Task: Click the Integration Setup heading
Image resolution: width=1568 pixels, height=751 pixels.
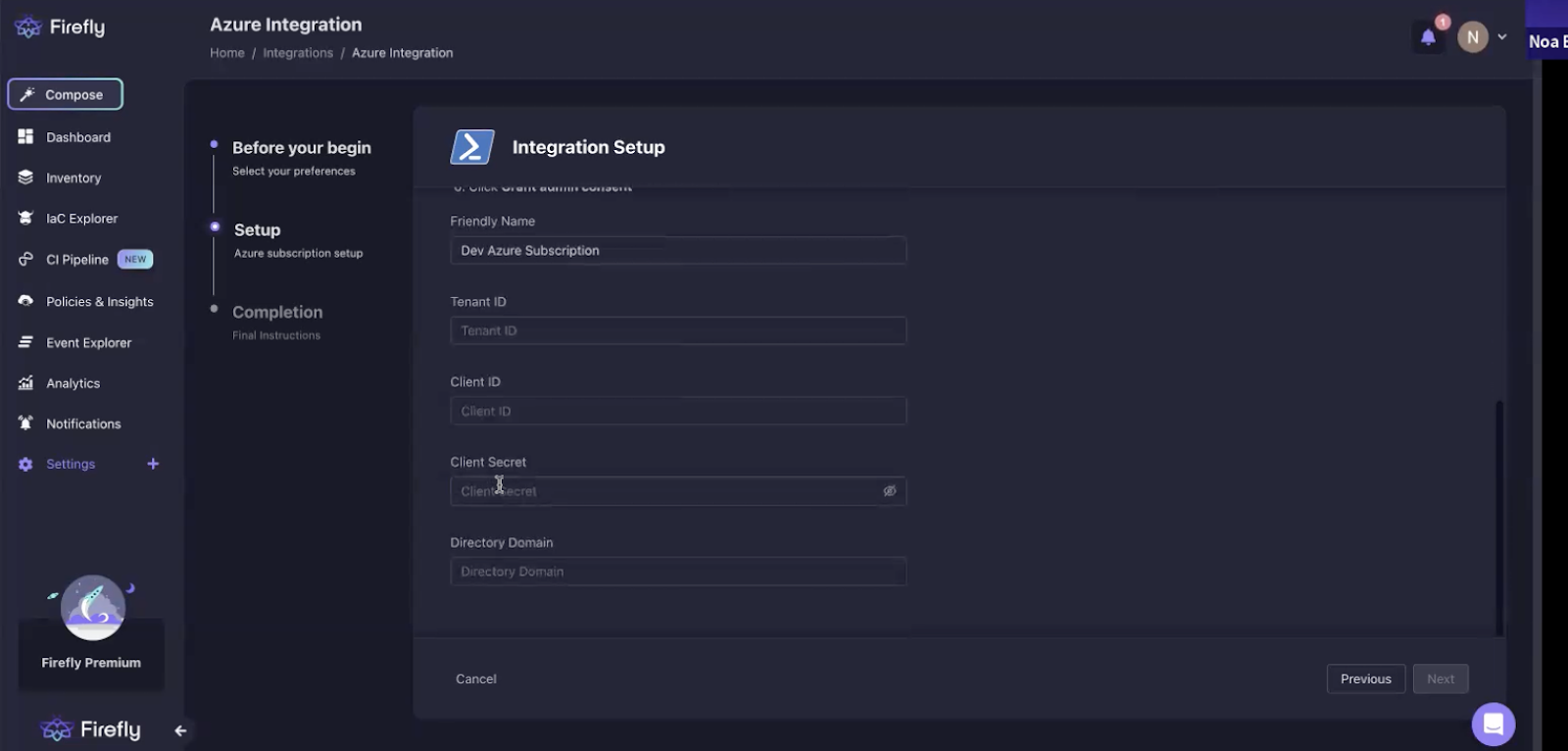Action: click(588, 147)
